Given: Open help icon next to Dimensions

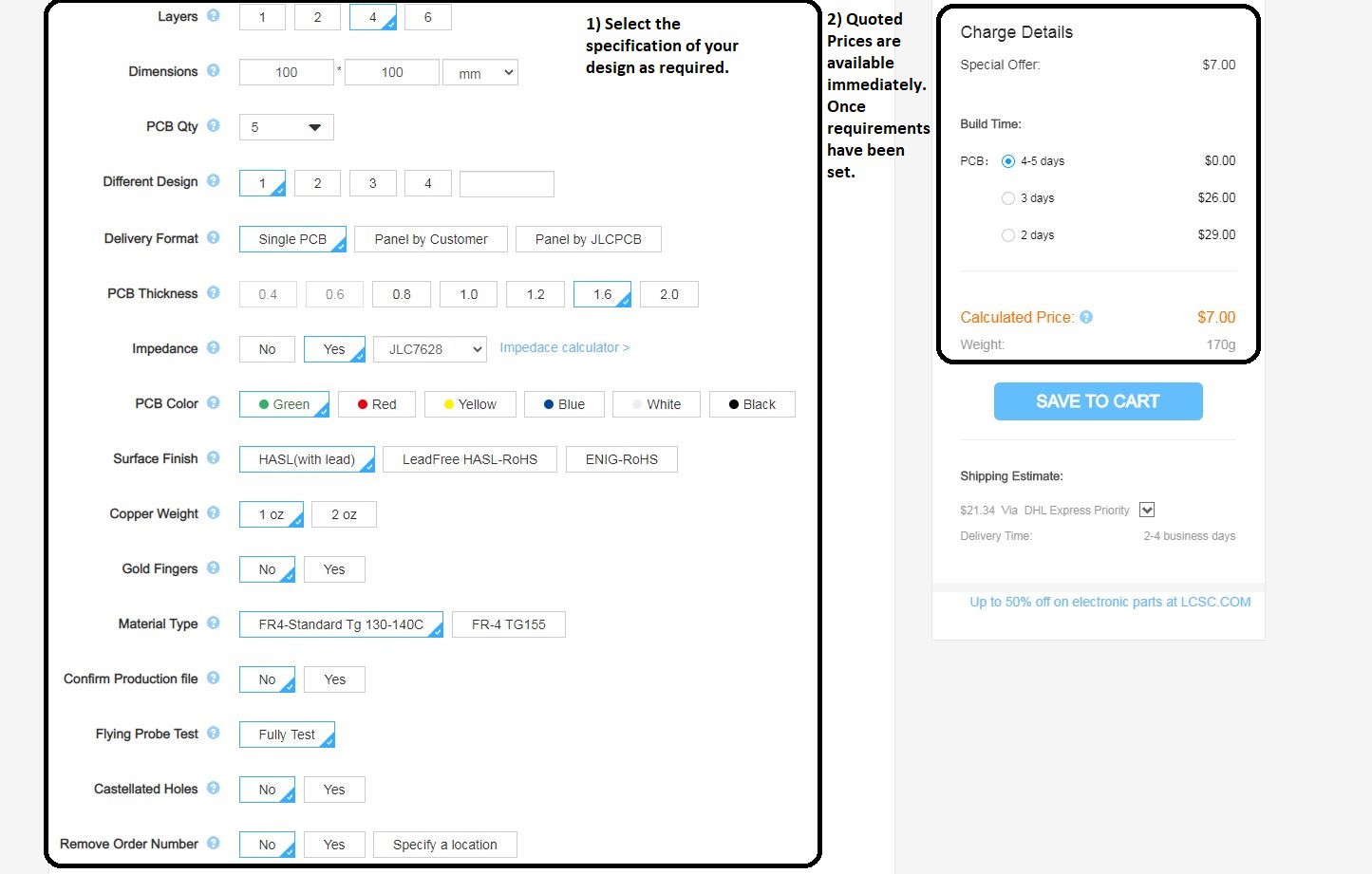Looking at the screenshot, I should [214, 71].
